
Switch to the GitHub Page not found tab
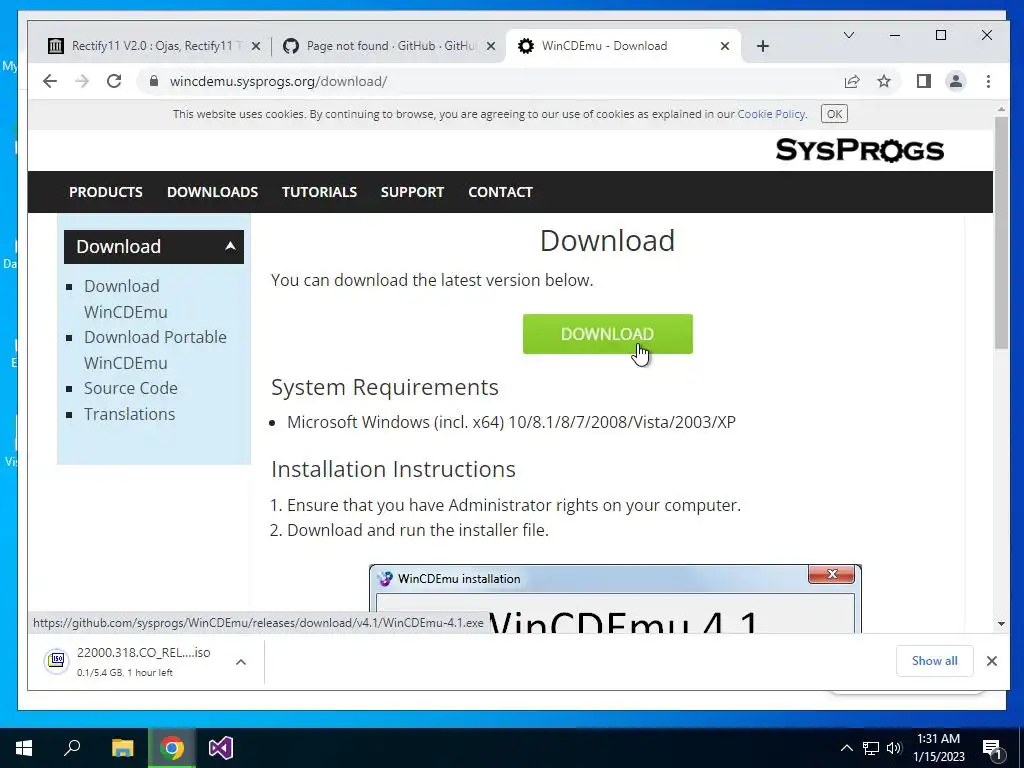[389, 46]
